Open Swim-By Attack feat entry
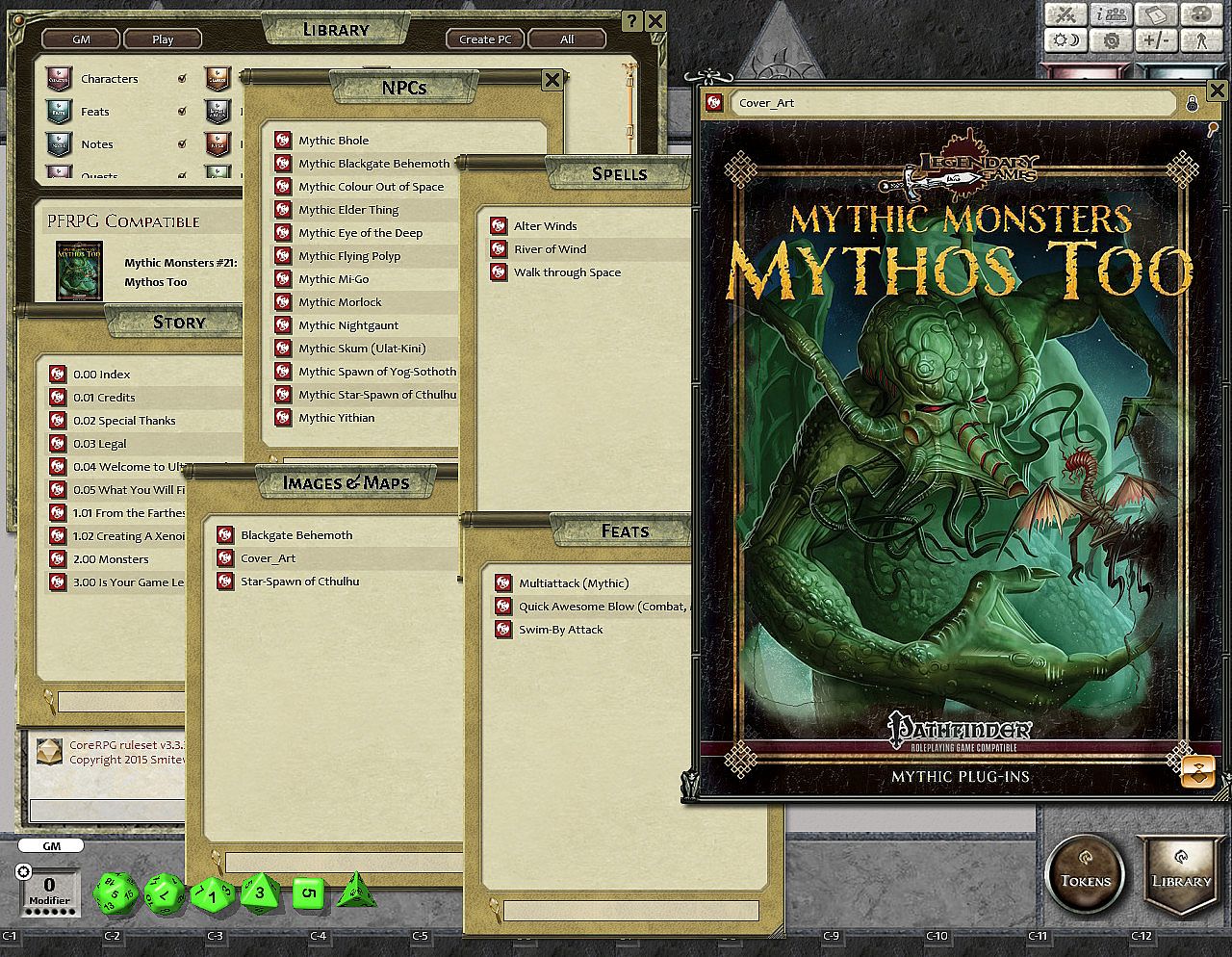The width and height of the screenshot is (1232, 957). tap(561, 630)
